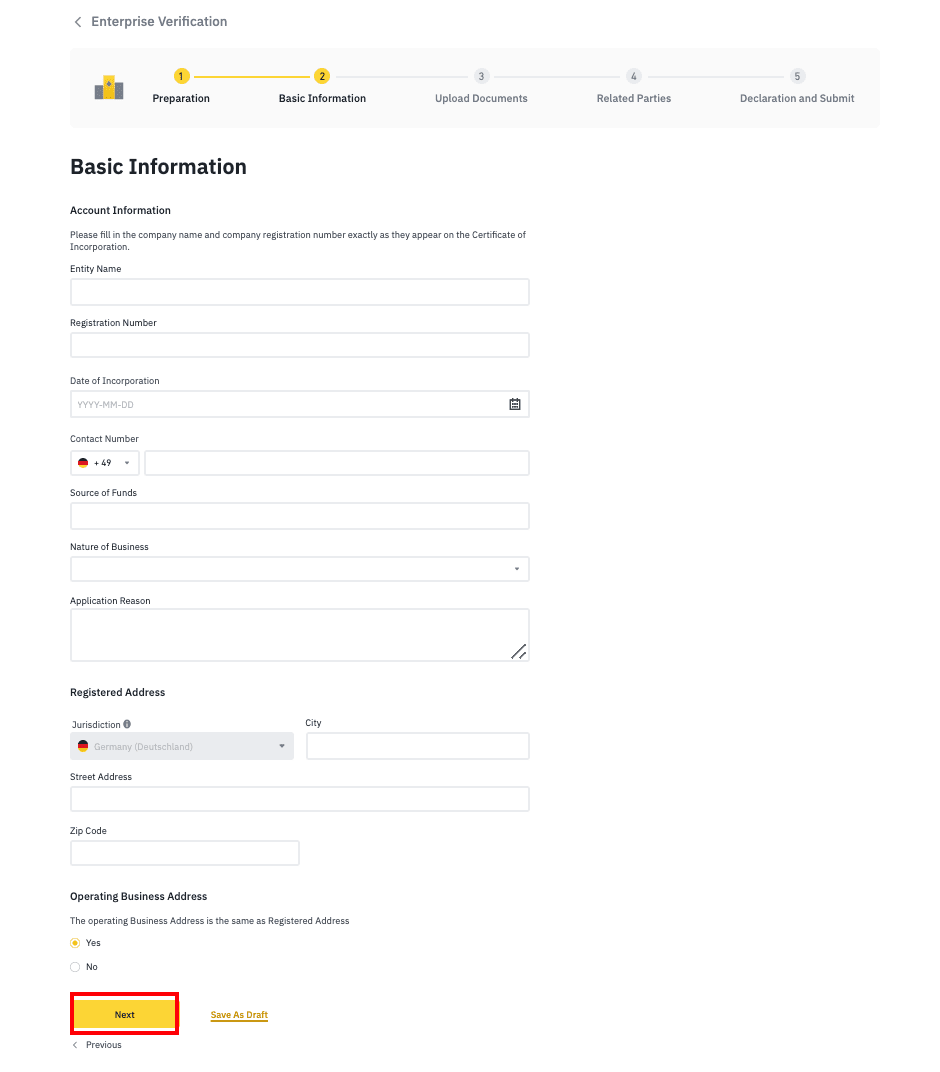Click step 4 Related Parties circle

click(x=634, y=76)
